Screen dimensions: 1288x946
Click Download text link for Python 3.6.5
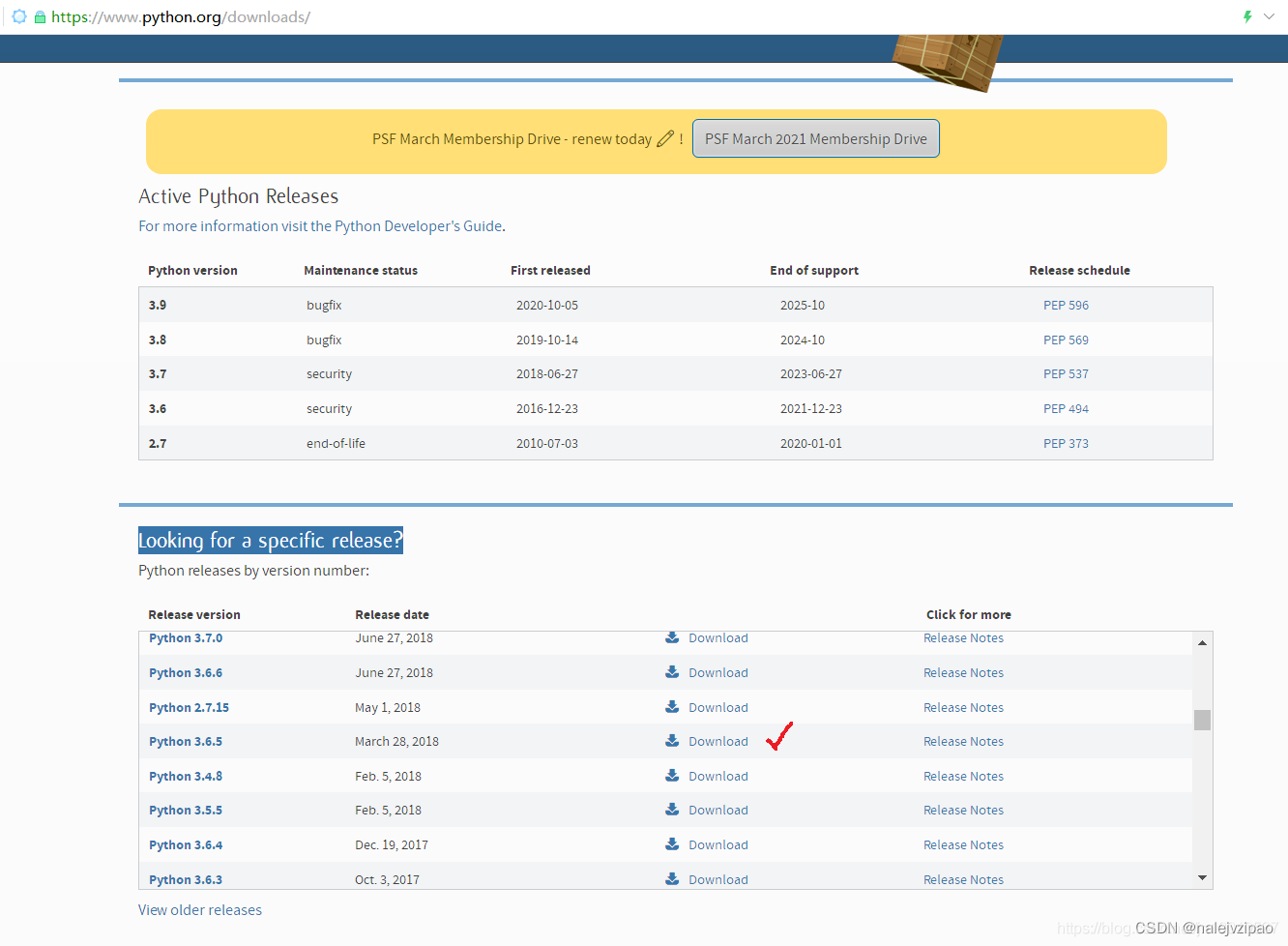[x=718, y=741]
